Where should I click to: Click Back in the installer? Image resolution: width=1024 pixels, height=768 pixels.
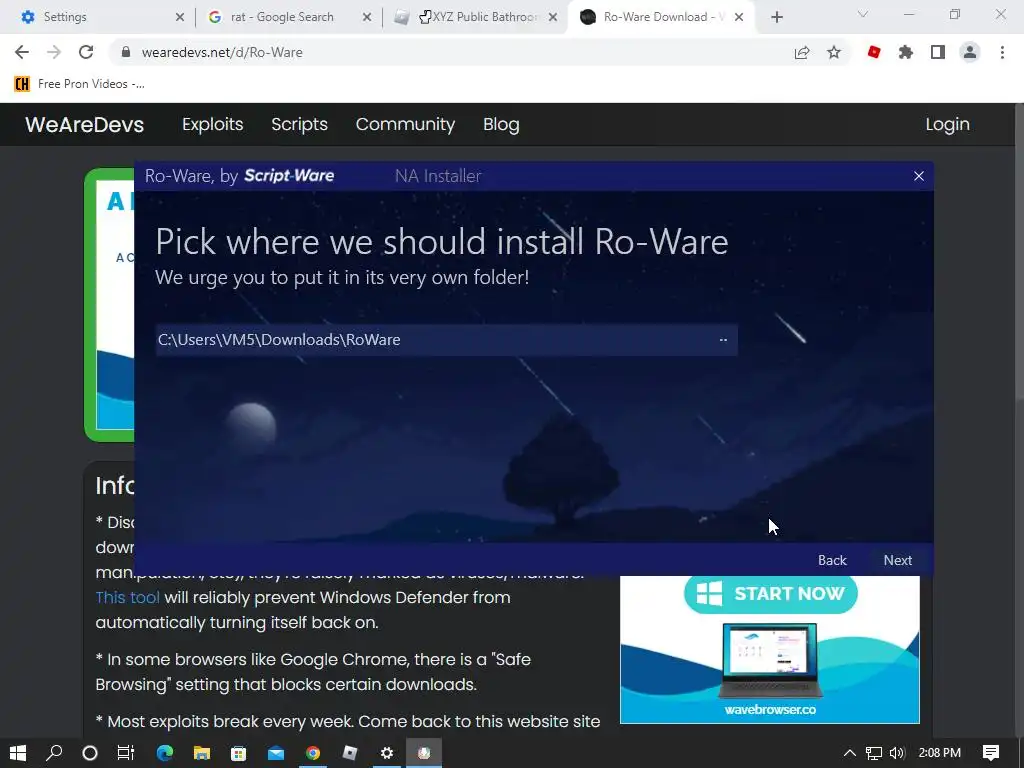pyautogui.click(x=832, y=560)
